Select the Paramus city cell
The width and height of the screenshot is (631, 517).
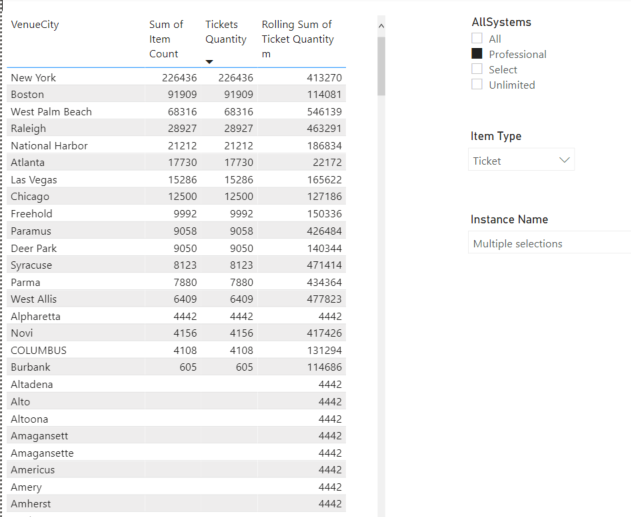[31, 231]
